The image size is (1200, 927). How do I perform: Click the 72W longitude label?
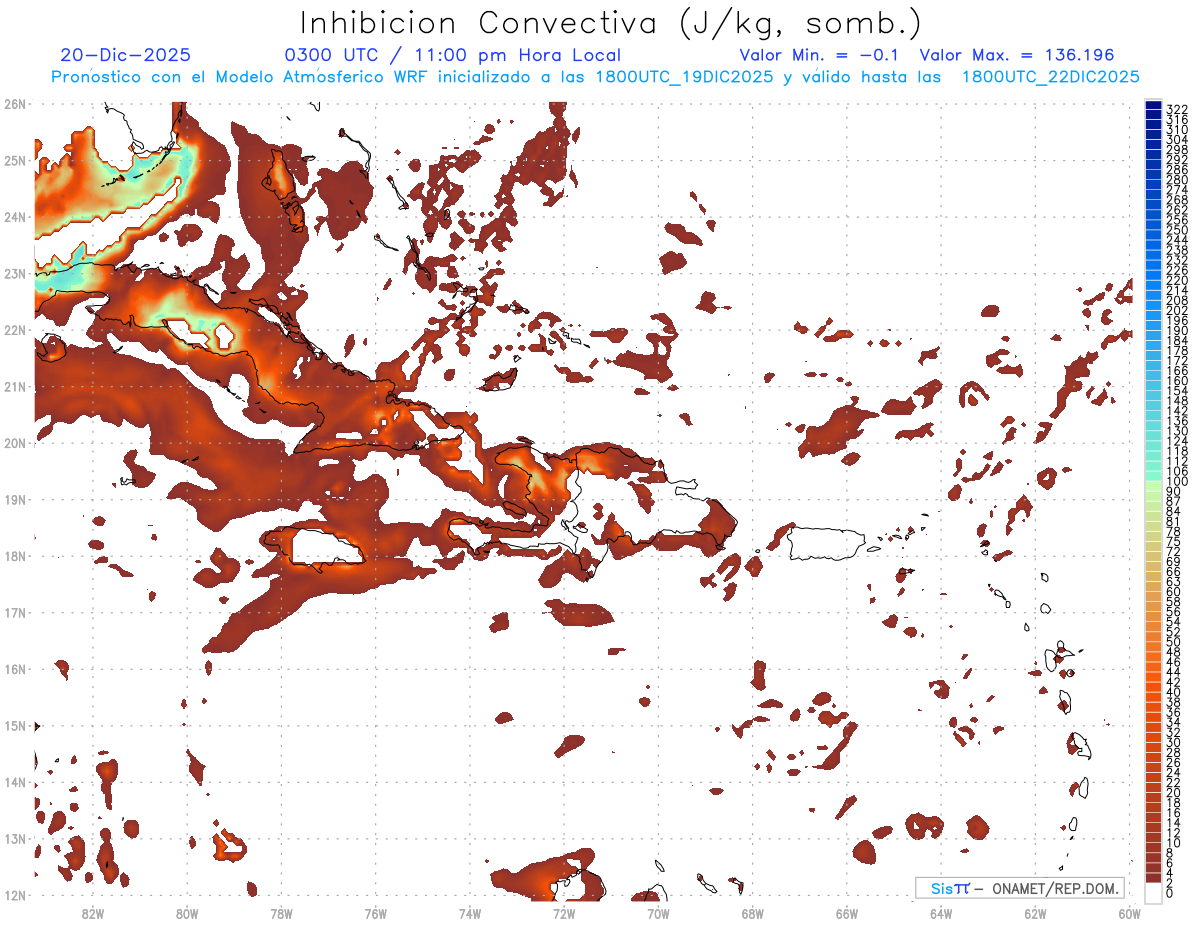(x=564, y=913)
